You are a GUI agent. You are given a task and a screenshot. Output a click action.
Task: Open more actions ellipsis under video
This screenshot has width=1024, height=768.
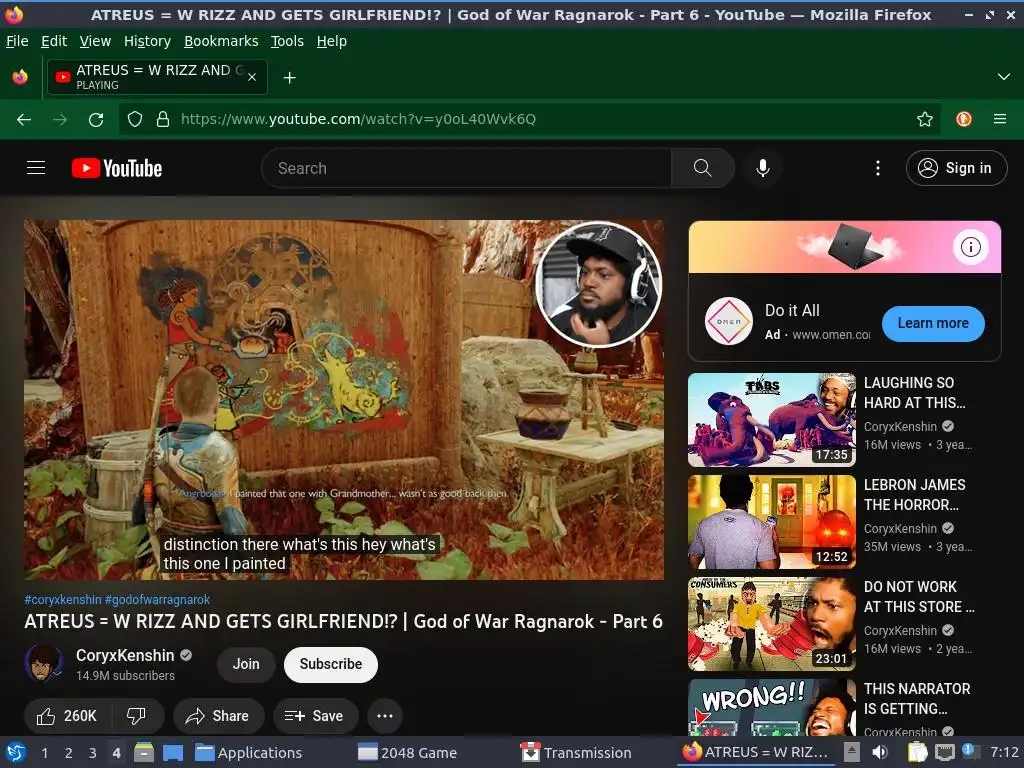pyautogui.click(x=385, y=716)
